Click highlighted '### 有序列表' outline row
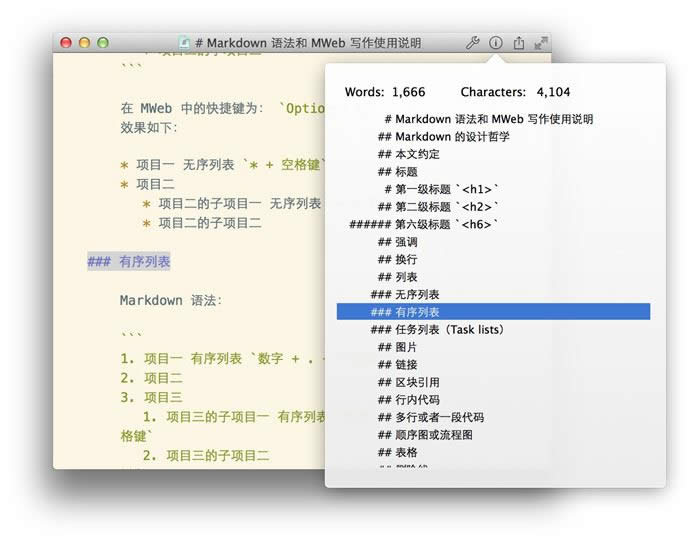Image resolution: width=700 pixels, height=542 pixels. tap(493, 312)
